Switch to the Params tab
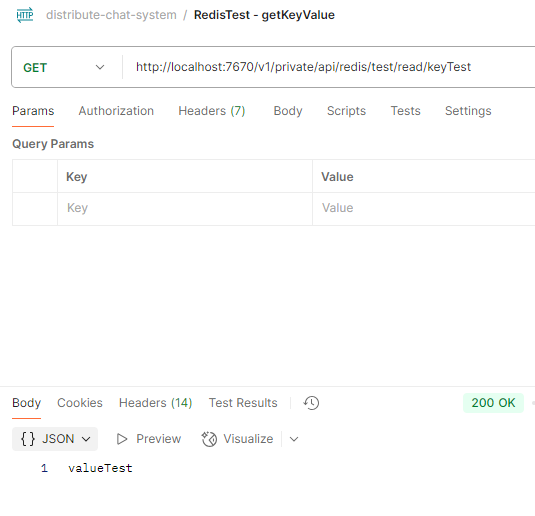This screenshot has width=535, height=516. click(33, 111)
